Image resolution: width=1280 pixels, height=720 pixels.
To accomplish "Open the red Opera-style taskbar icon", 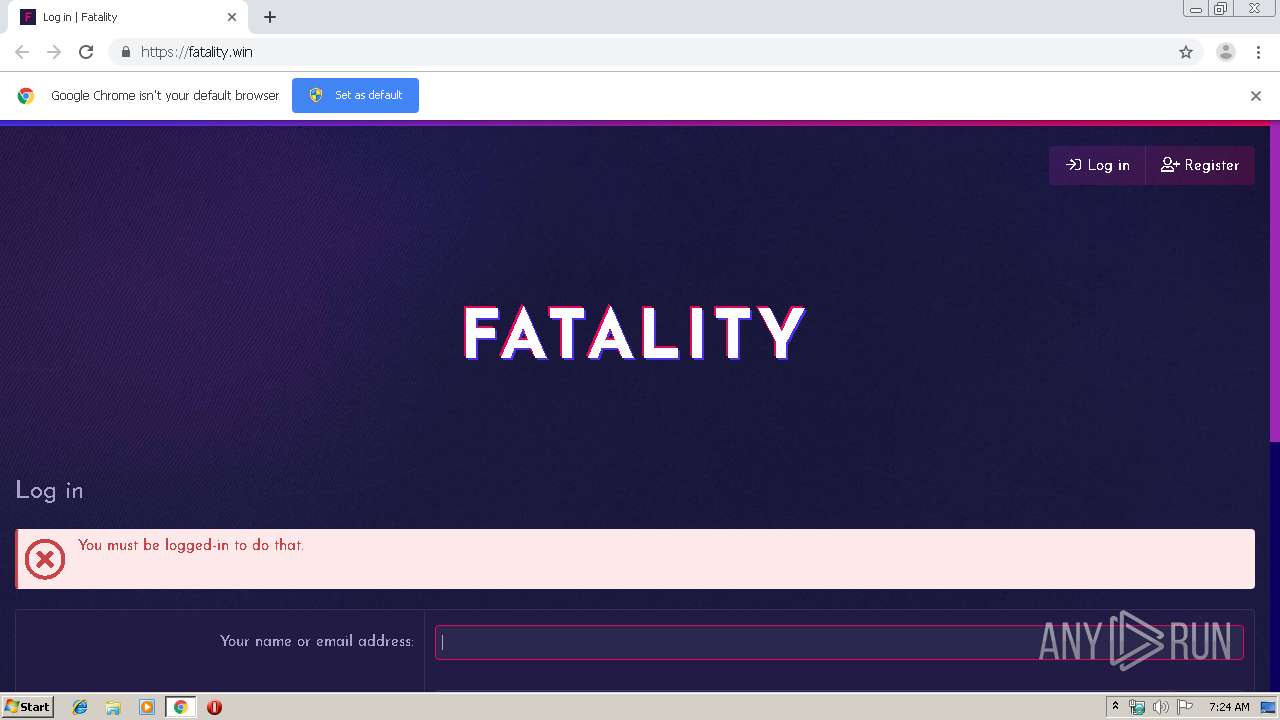I will tap(214, 707).
